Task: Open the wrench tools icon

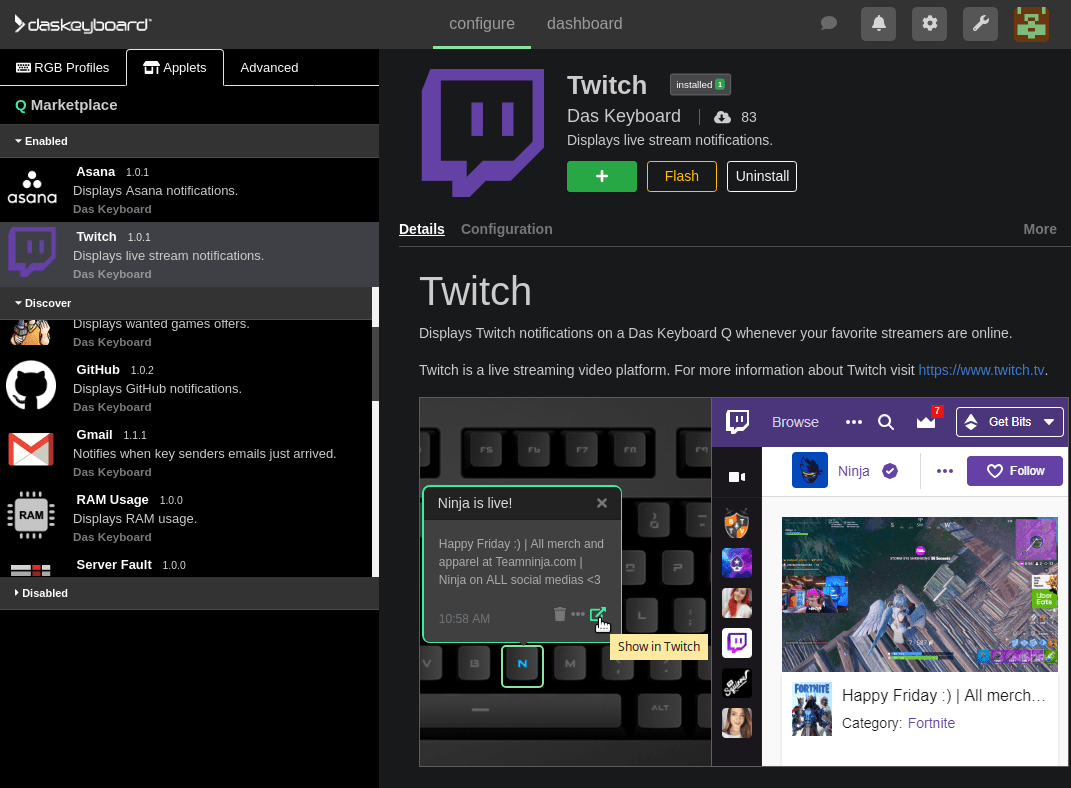Action: (980, 24)
